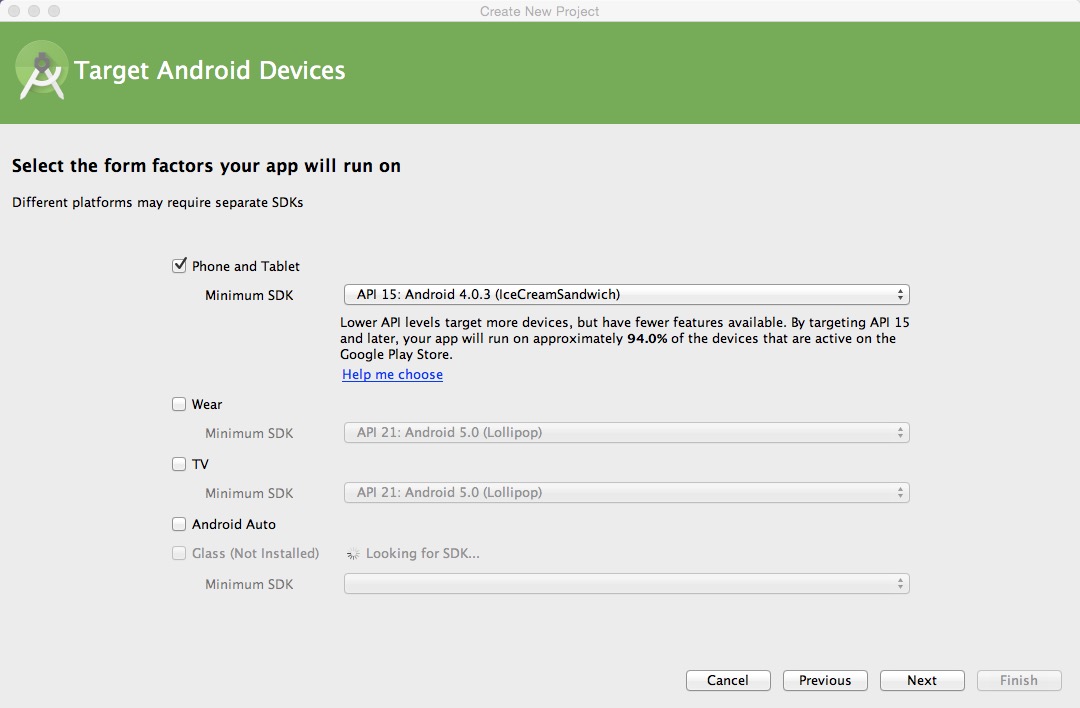This screenshot has height=708, width=1080.
Task: Click Minimum SDK label under Wear
Action: [x=249, y=433]
